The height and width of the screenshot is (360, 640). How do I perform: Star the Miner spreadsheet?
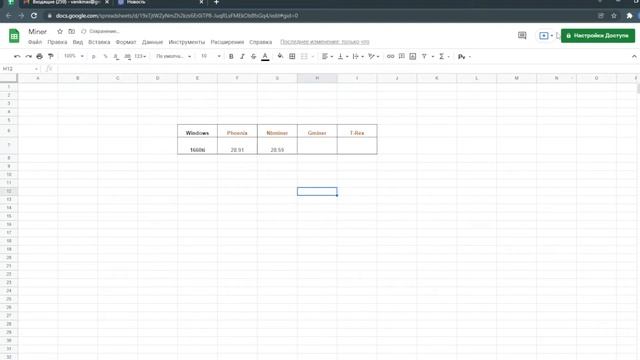(x=60, y=31)
